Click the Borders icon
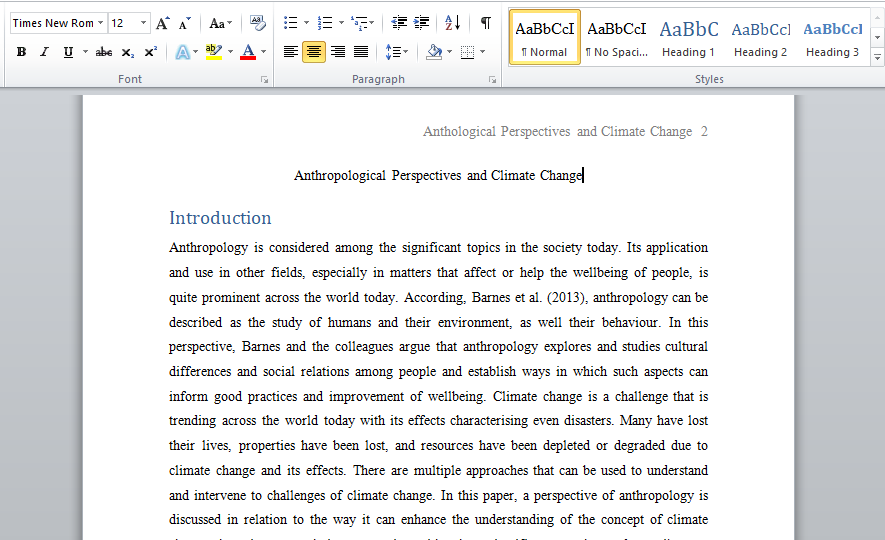This screenshot has width=885, height=540. click(x=467, y=52)
